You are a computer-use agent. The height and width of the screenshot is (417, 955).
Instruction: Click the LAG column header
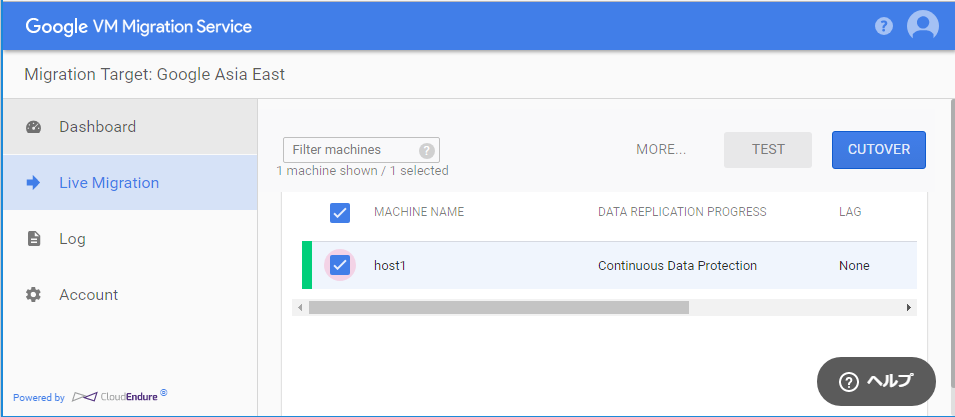click(x=850, y=212)
